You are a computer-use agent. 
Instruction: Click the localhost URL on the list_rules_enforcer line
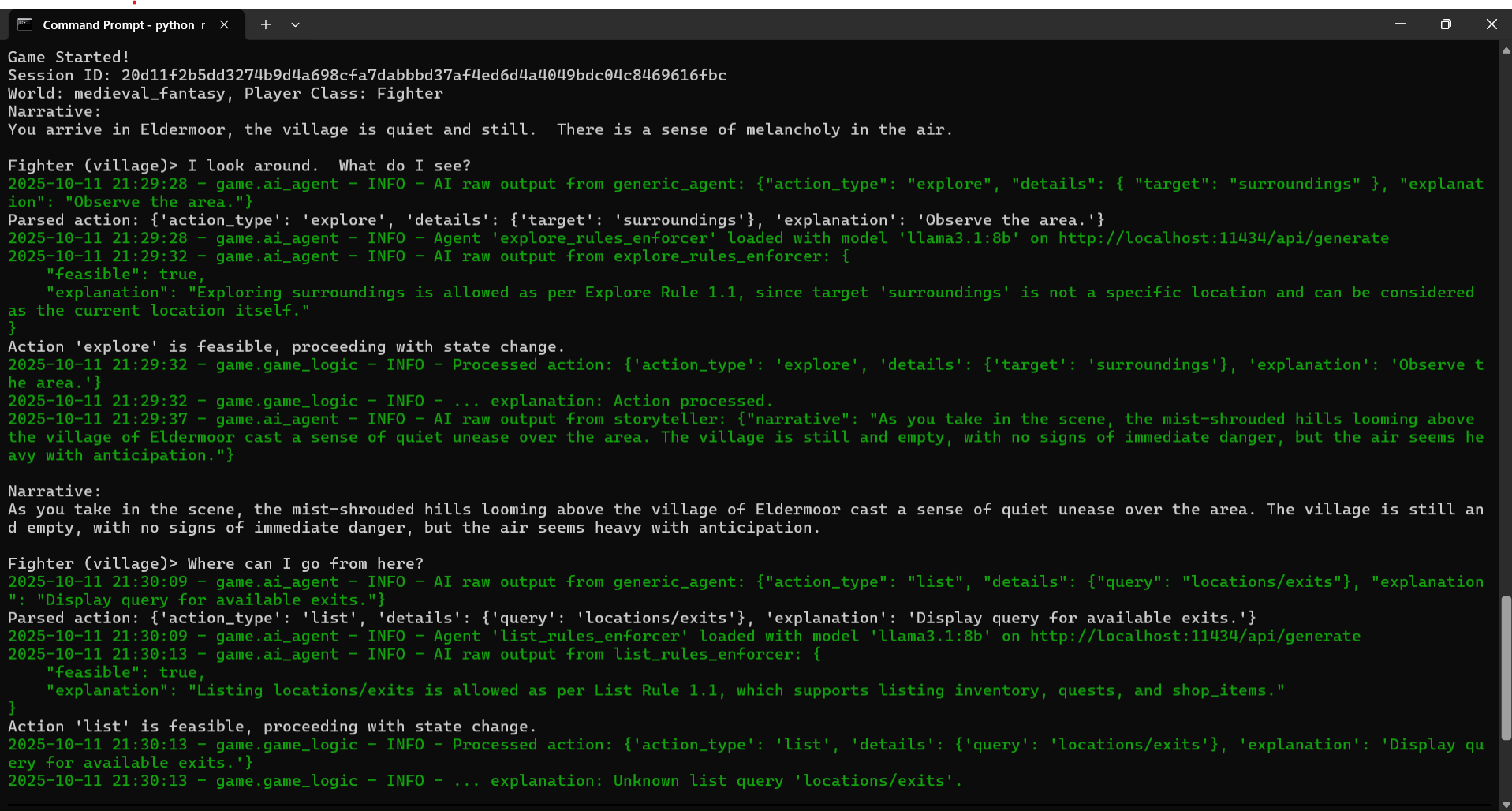tap(1195, 636)
